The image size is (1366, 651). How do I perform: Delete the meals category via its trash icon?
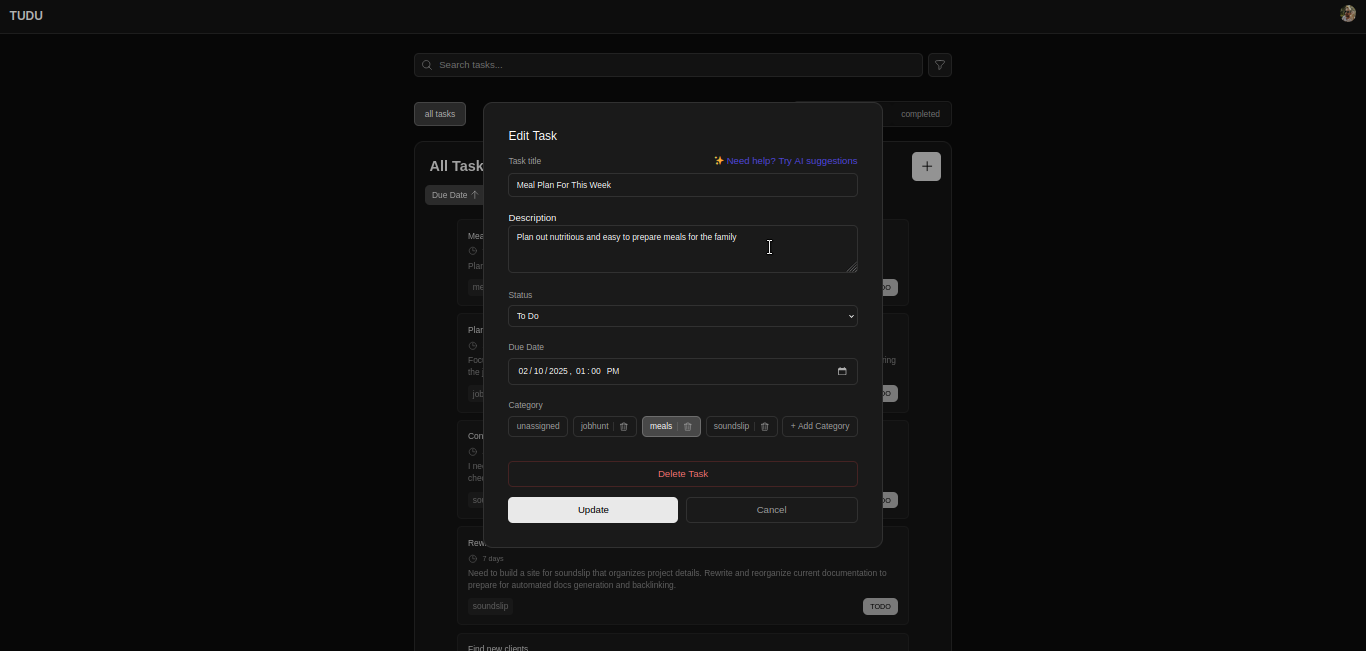point(687,427)
